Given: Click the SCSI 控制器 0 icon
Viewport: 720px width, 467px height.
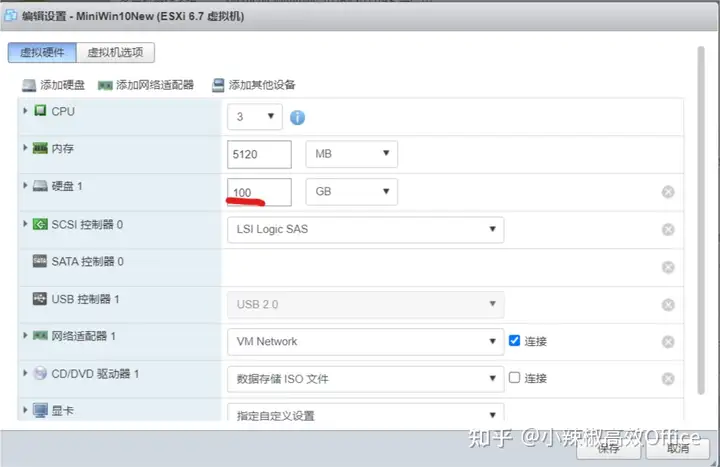Looking at the screenshot, I should [40, 224].
